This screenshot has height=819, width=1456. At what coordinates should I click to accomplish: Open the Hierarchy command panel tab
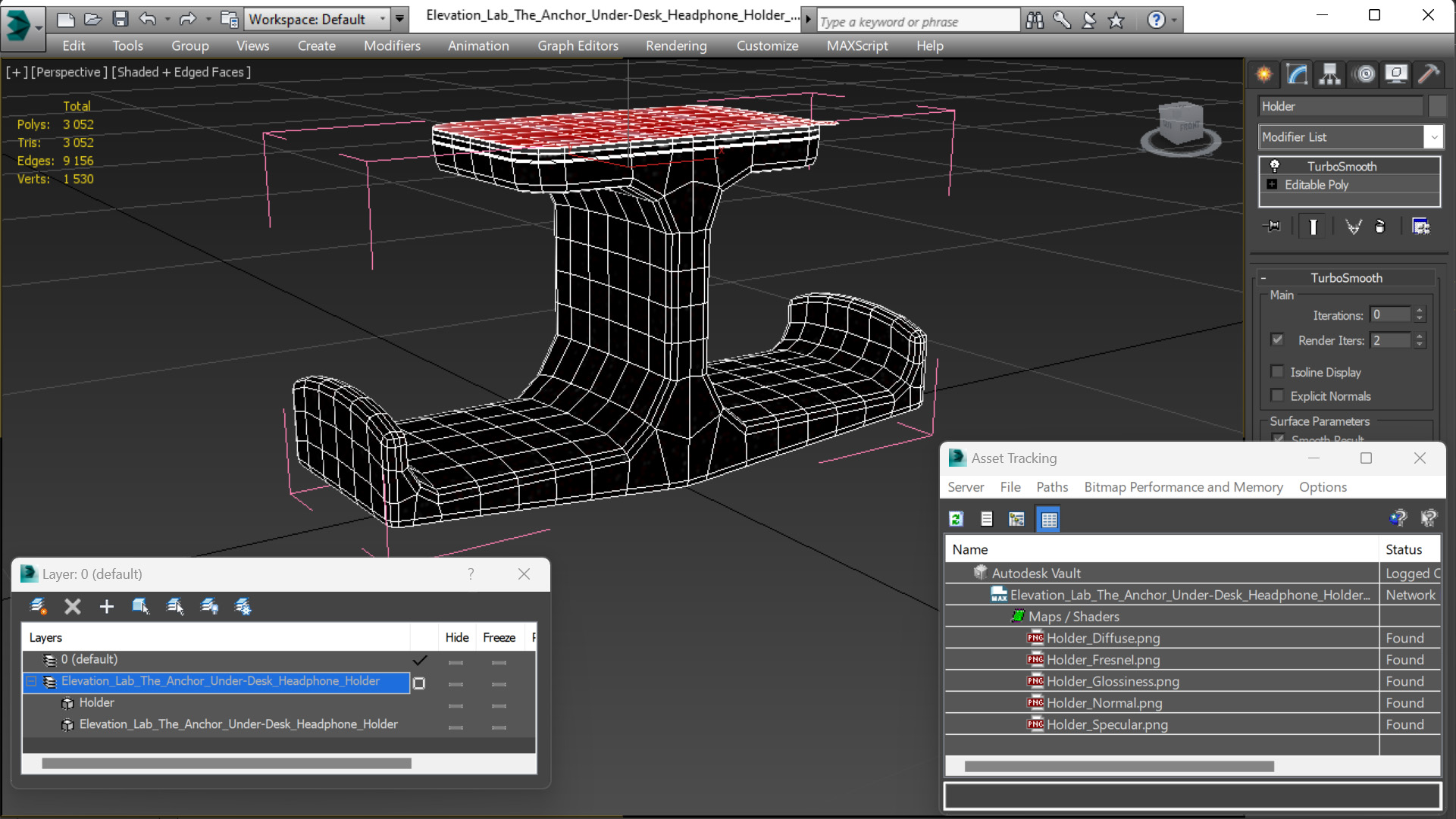pos(1329,74)
